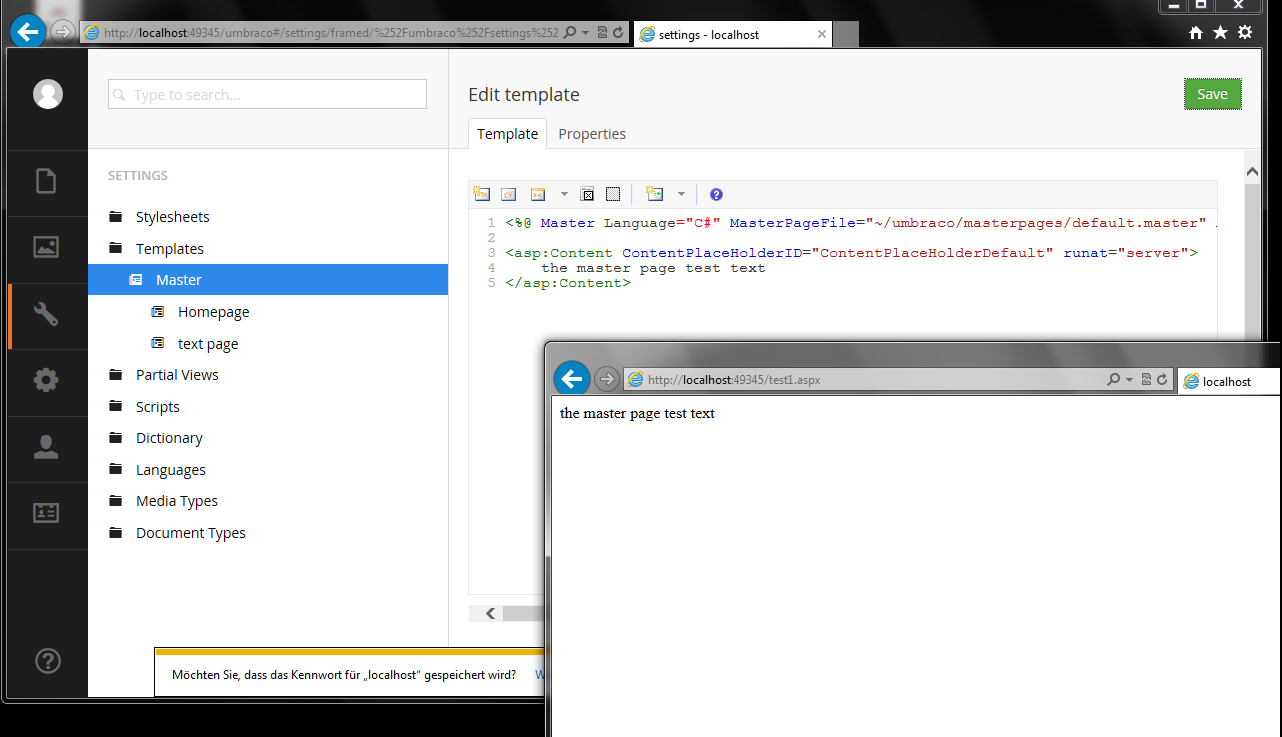Save the template with Save button
1282x737 pixels.
[x=1212, y=94]
